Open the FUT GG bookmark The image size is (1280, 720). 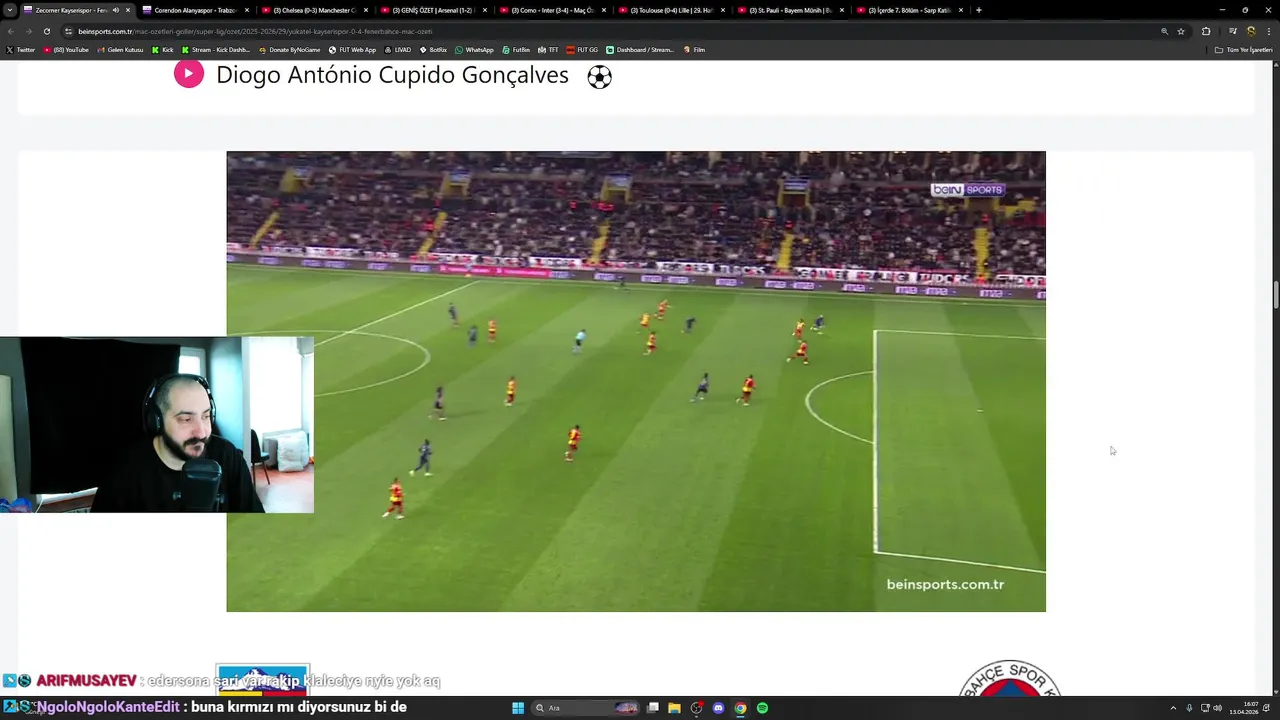coord(582,50)
